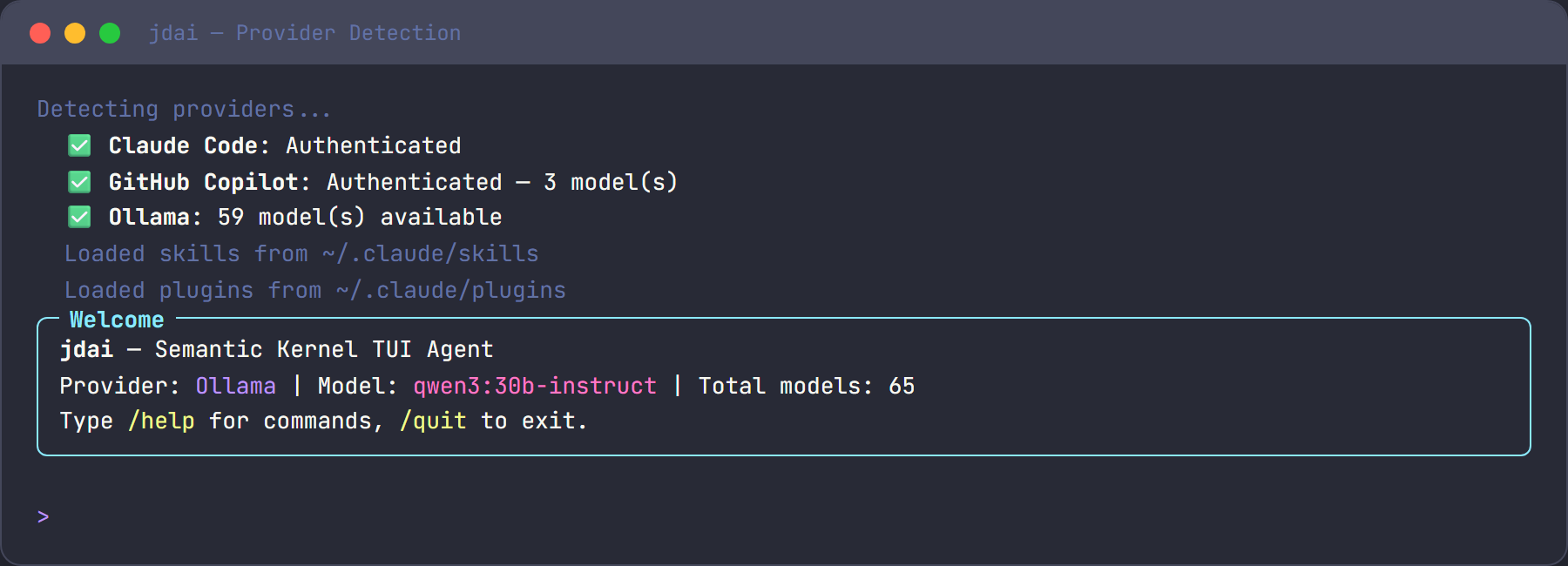Click the jdai bold title text
Viewport: 1568px width, 566px height.
(x=86, y=349)
